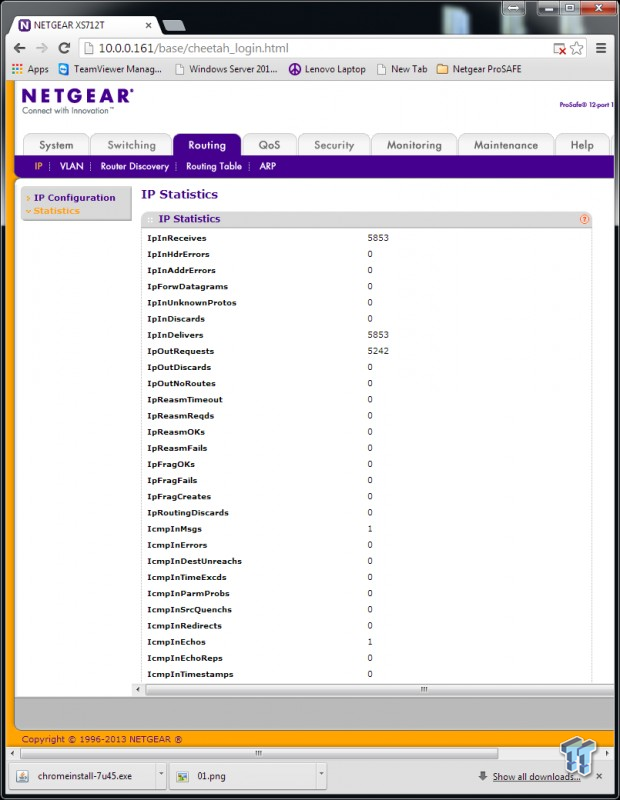This screenshot has height=800, width=620.
Task: Close the NETGEAR XS712T browser tab
Action: 148,25
